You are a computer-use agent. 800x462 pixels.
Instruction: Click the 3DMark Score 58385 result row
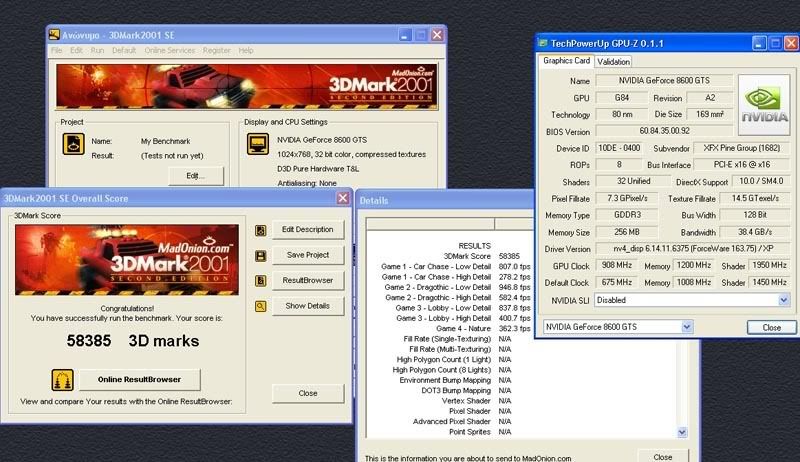(x=481, y=256)
